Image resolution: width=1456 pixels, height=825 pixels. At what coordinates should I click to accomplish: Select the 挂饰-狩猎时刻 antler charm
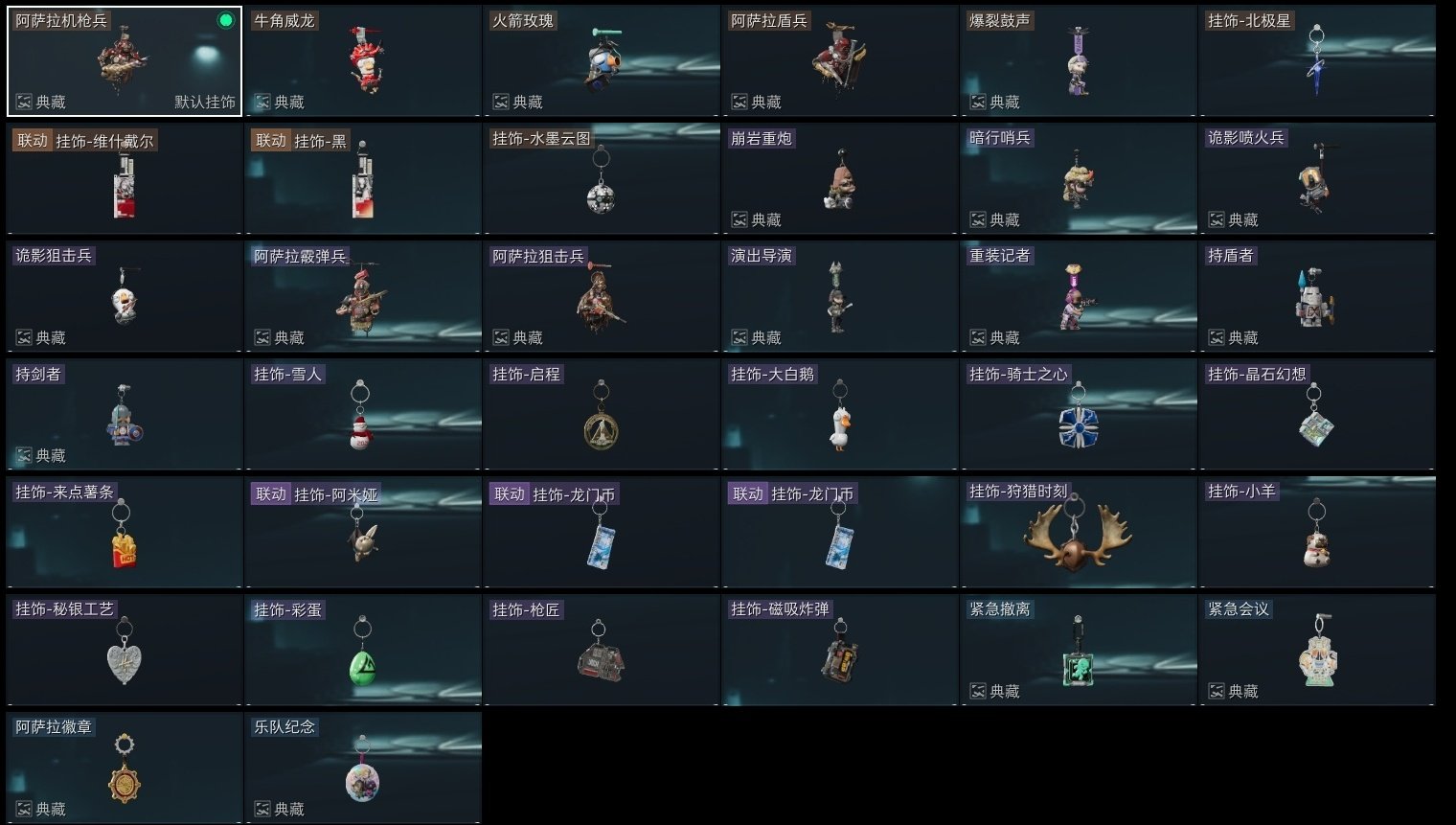[x=1077, y=533]
